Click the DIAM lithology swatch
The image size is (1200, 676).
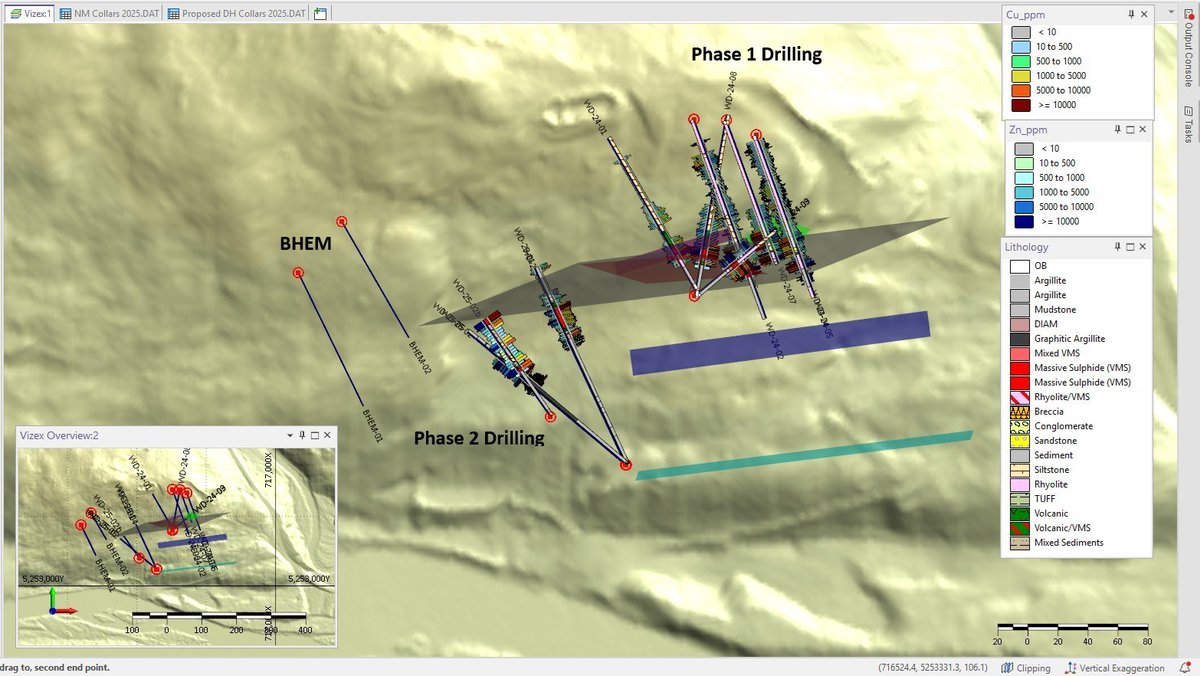(x=1018, y=324)
